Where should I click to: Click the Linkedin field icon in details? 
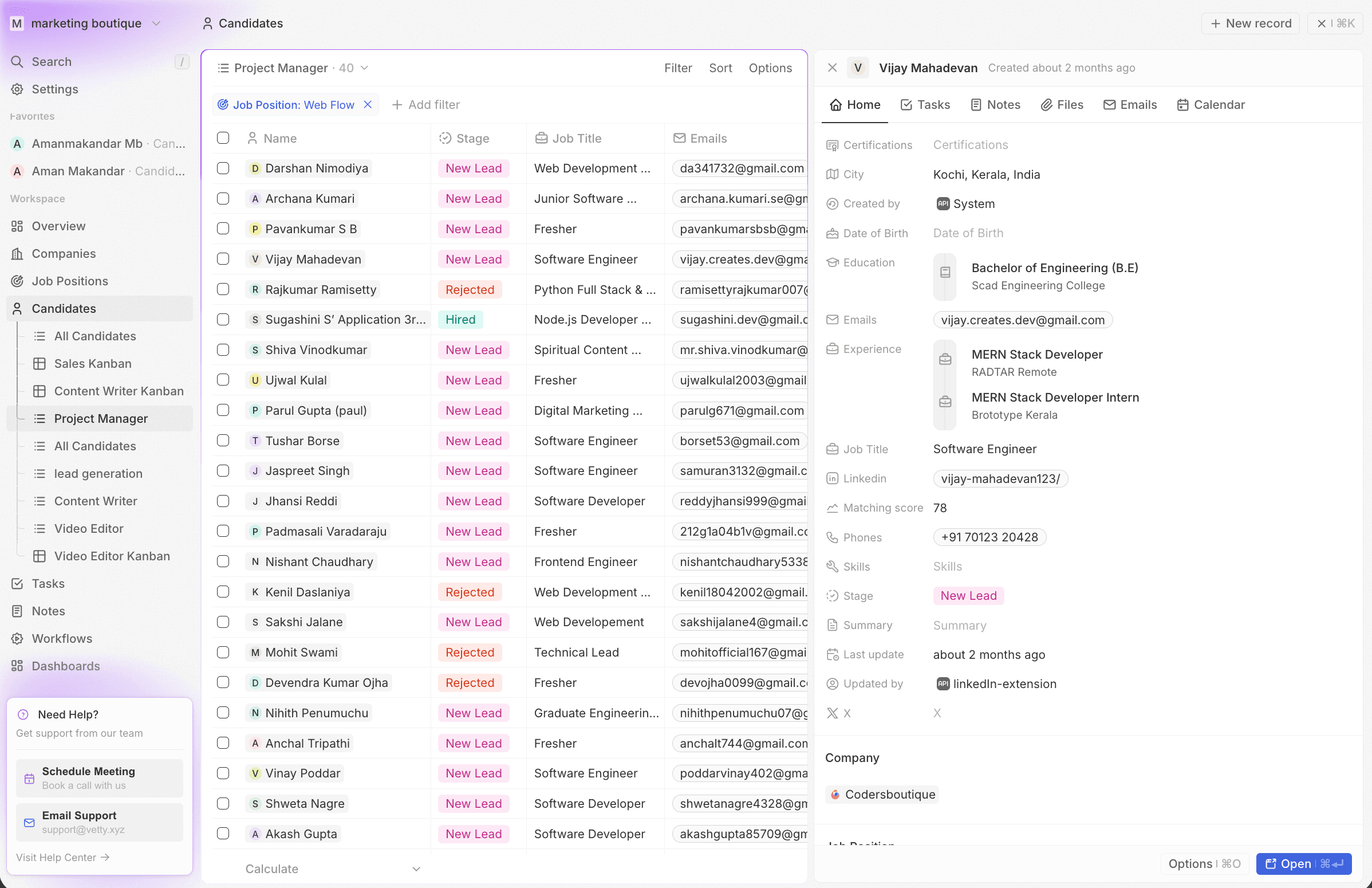832,478
